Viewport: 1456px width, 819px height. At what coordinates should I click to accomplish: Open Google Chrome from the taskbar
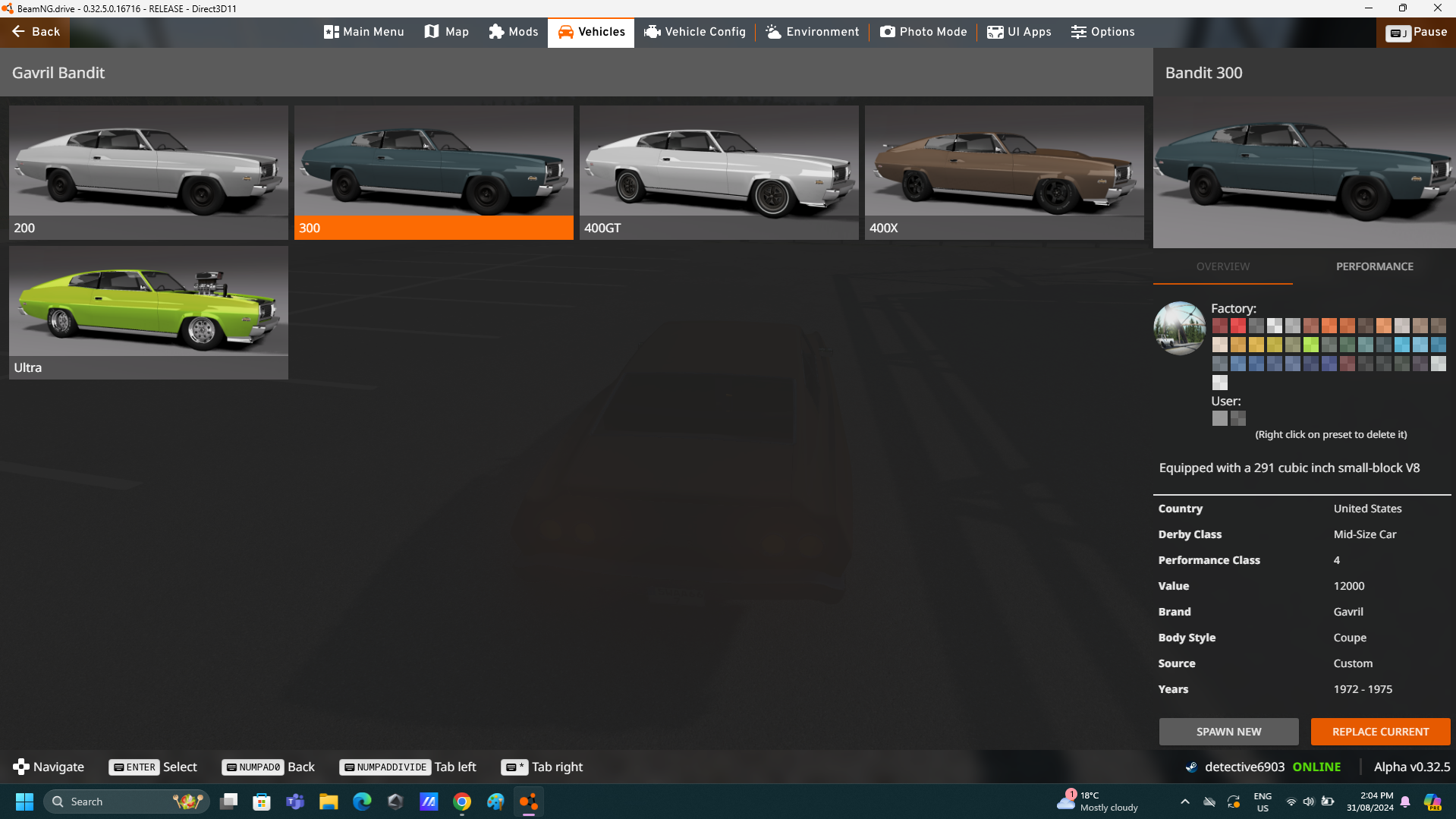[x=462, y=802]
